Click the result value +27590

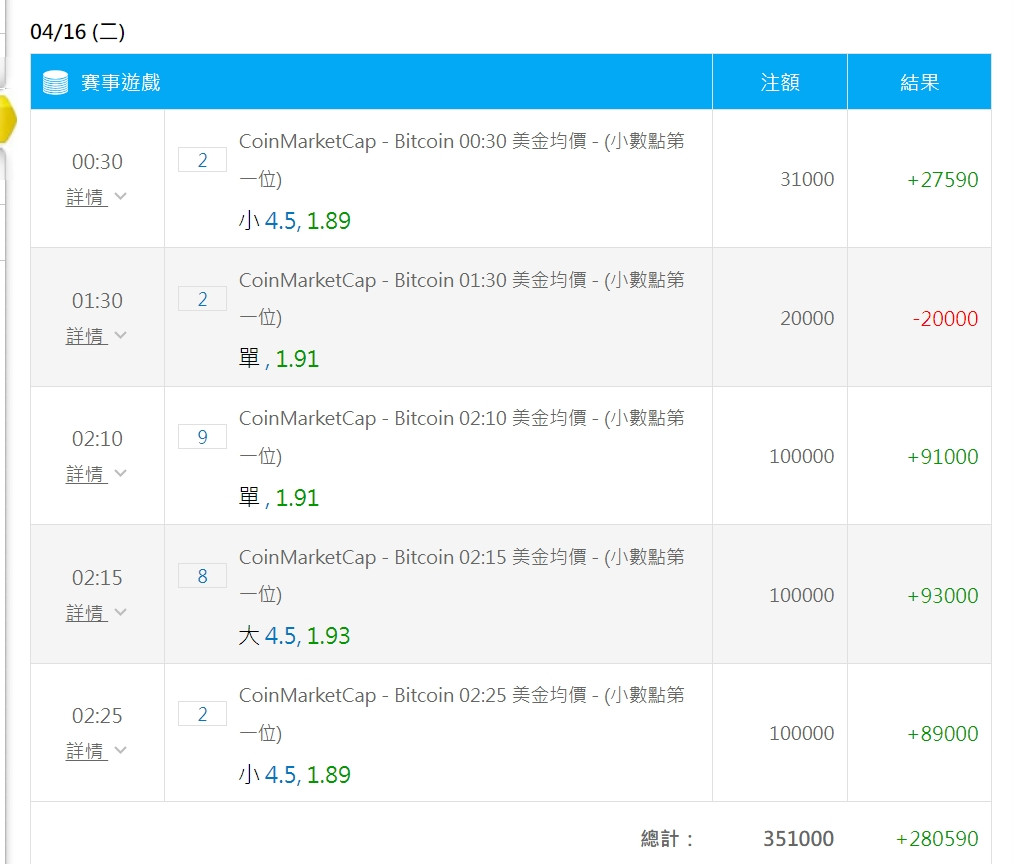point(942,180)
